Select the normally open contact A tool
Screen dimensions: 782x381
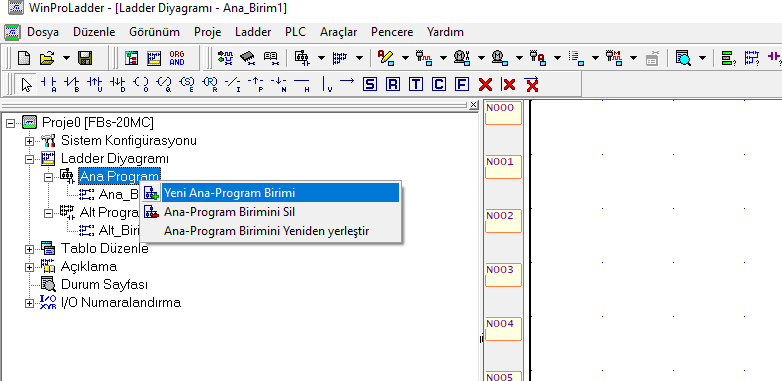pyautogui.click(x=49, y=84)
